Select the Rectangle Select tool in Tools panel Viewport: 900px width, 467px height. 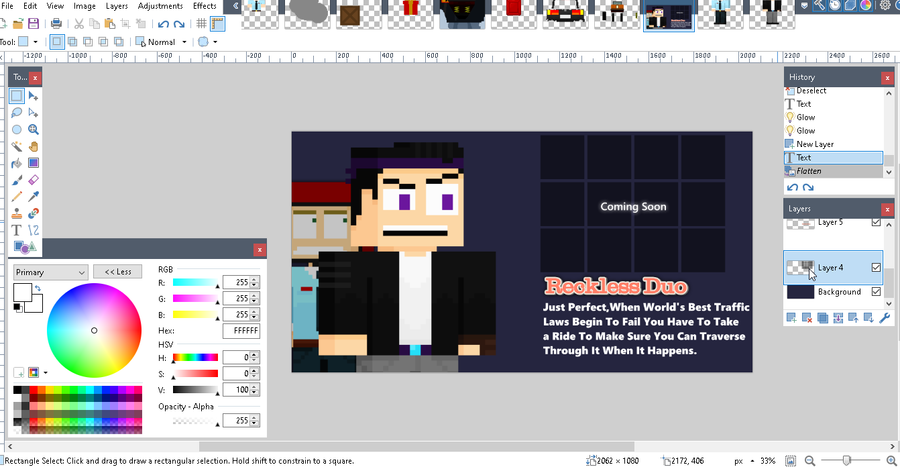[17, 96]
